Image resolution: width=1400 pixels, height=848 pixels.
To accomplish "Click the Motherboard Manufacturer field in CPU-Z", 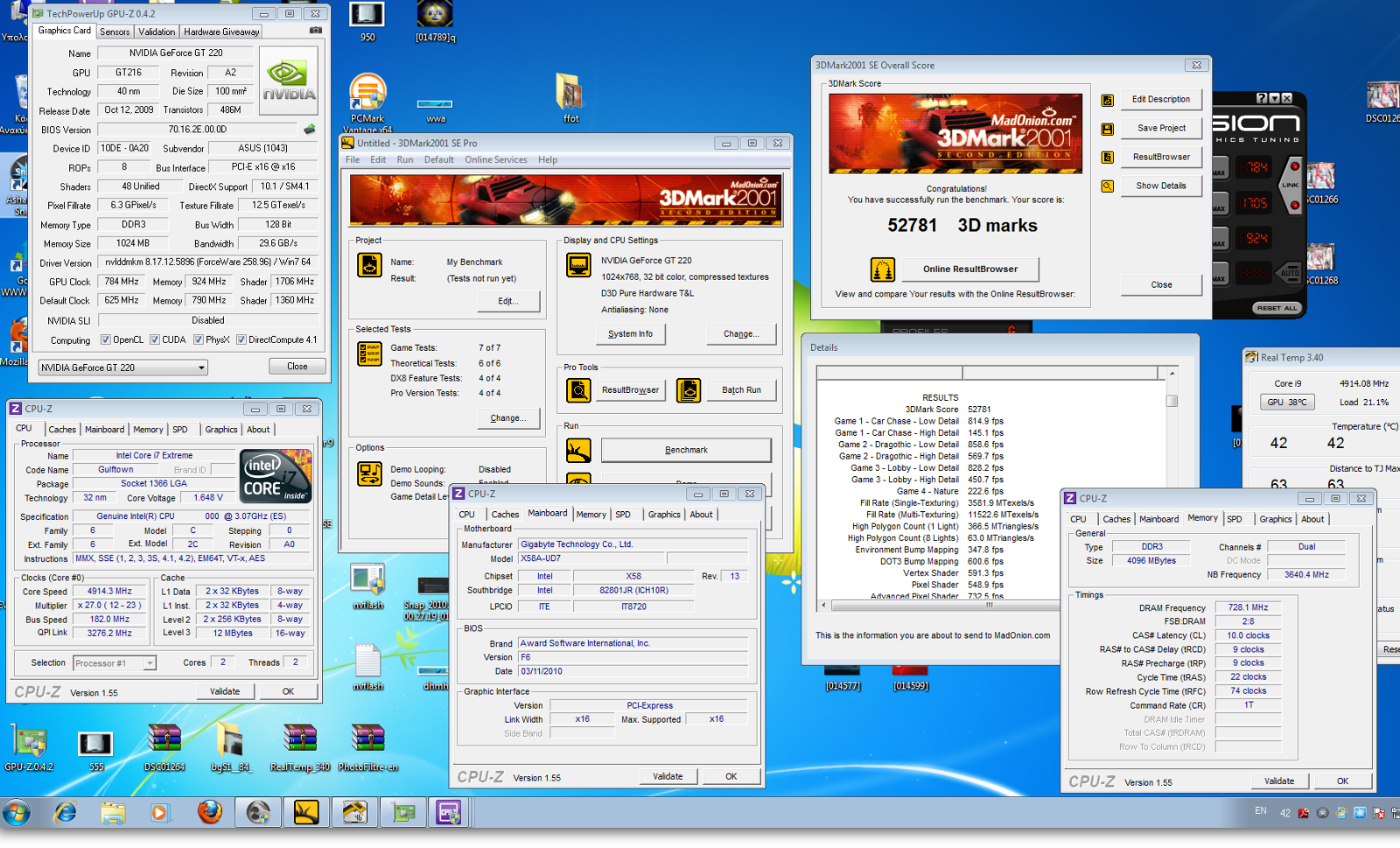I will click(633, 544).
